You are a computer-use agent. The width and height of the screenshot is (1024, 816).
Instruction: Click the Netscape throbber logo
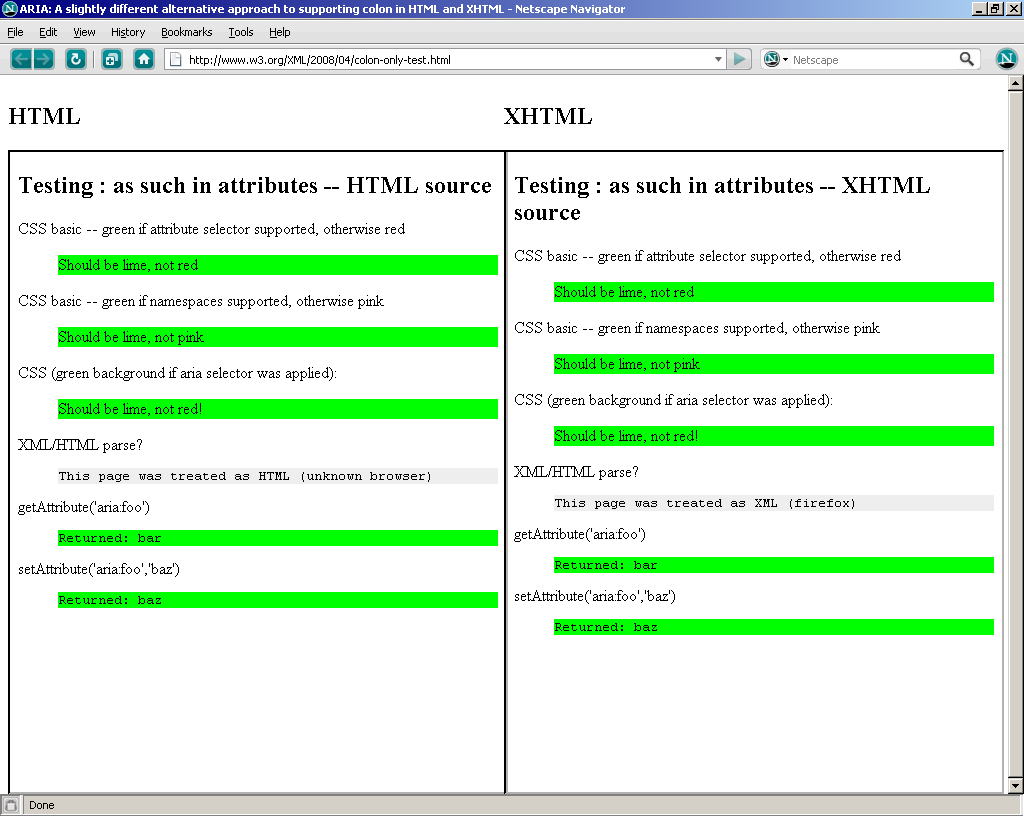pos(1006,59)
